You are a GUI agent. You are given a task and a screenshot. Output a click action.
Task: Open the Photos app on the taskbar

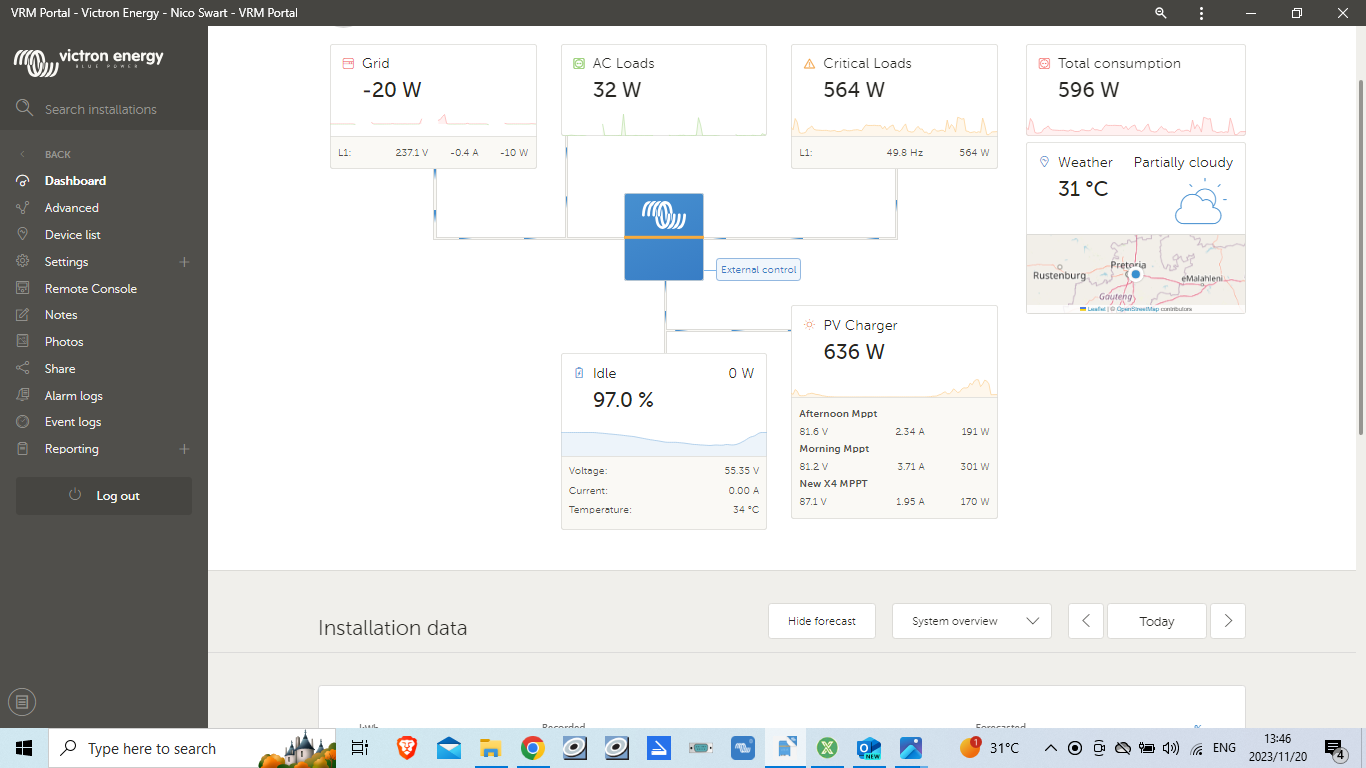[911, 748]
